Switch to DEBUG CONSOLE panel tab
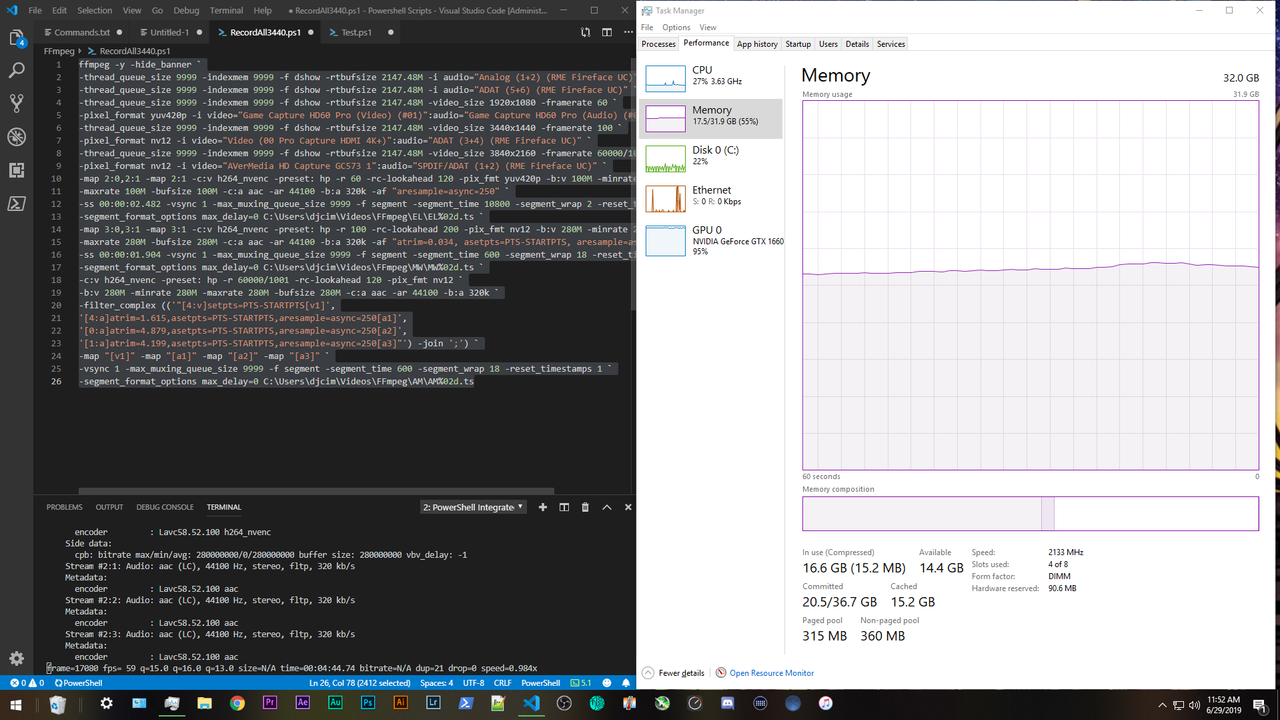 click(x=165, y=507)
